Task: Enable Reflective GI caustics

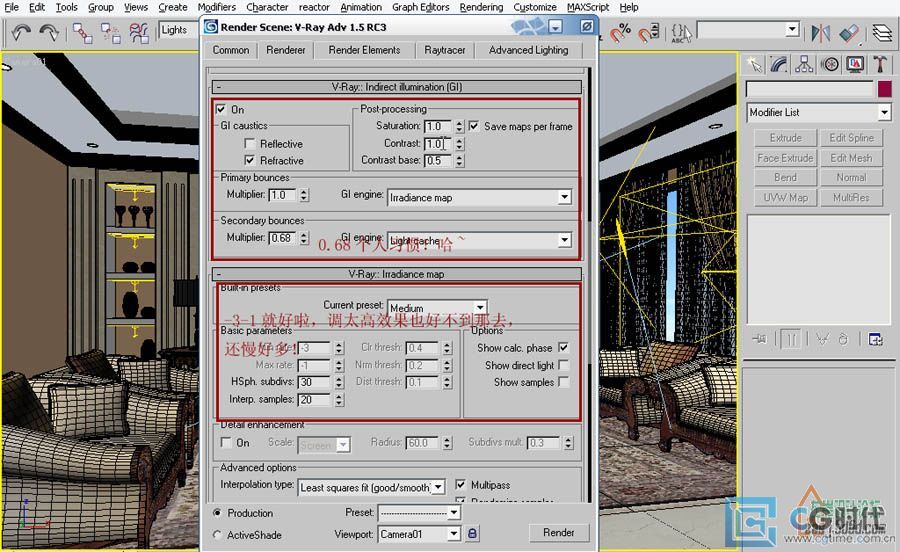Action: 250,143
